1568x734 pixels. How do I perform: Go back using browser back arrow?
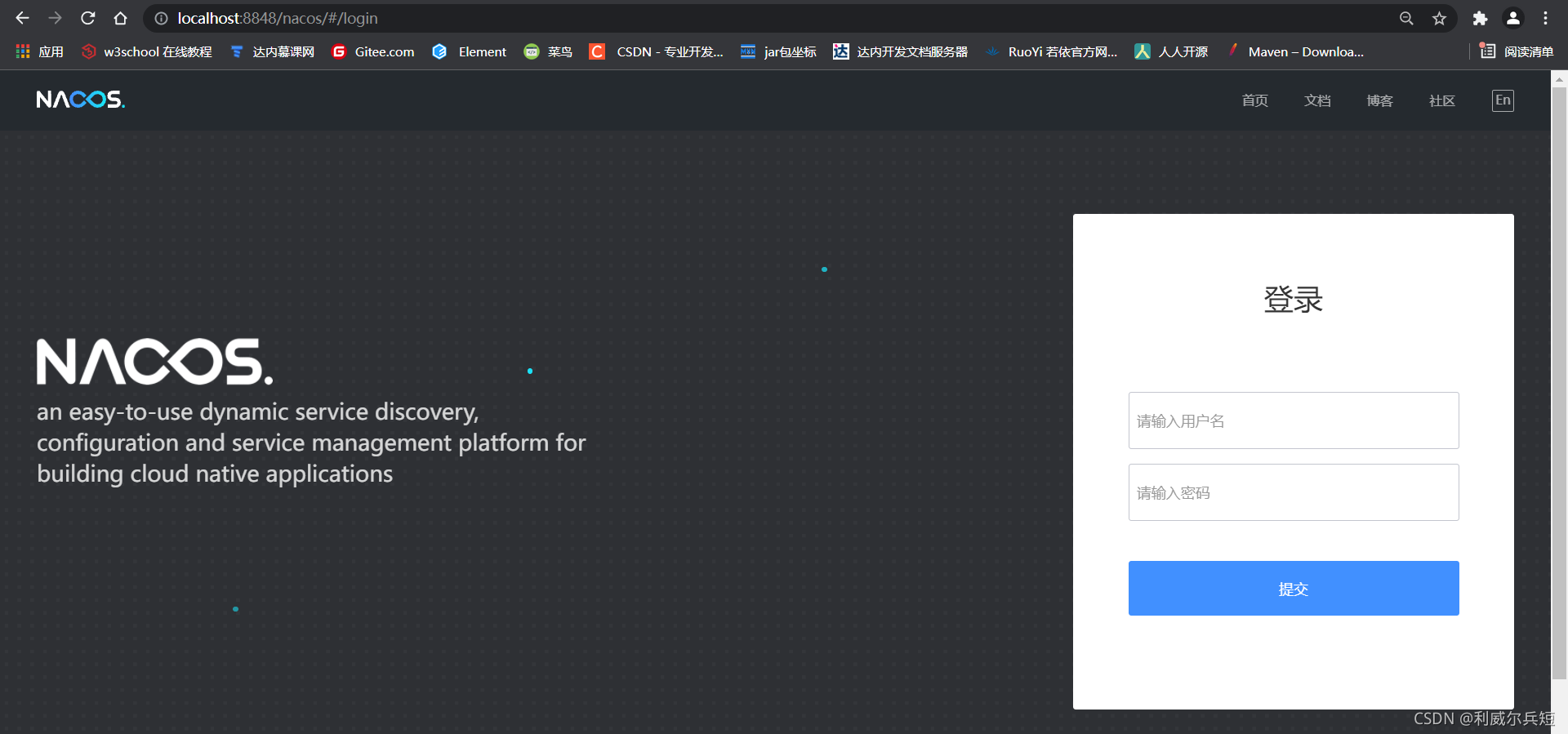(x=22, y=18)
